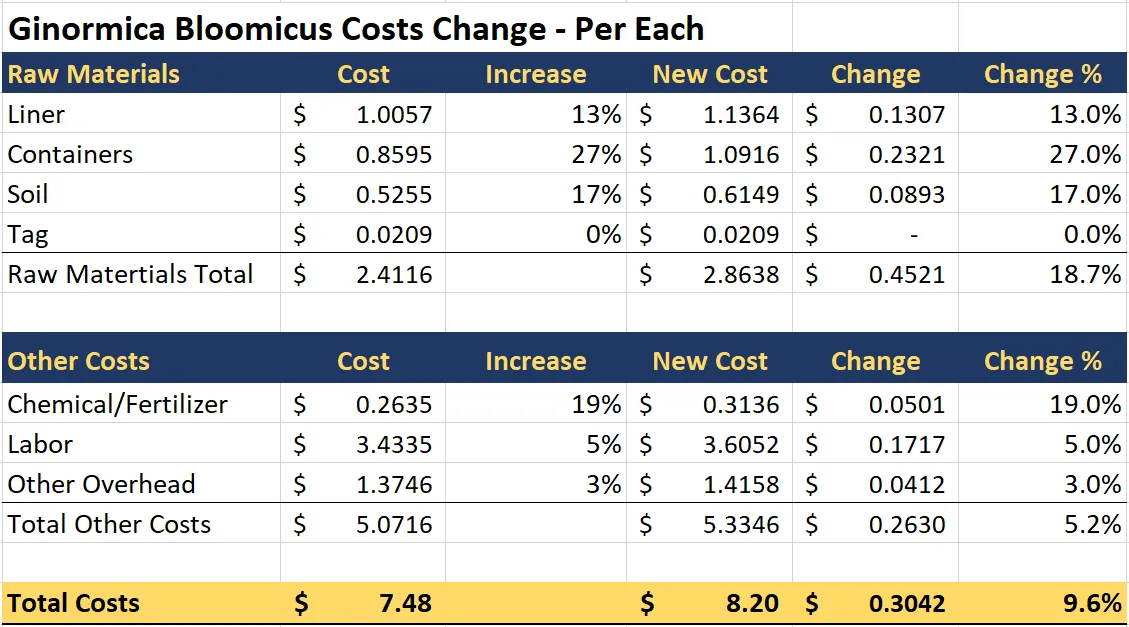Click total other change 0.2630
Screen dimensions: 1129x627
[907, 524]
